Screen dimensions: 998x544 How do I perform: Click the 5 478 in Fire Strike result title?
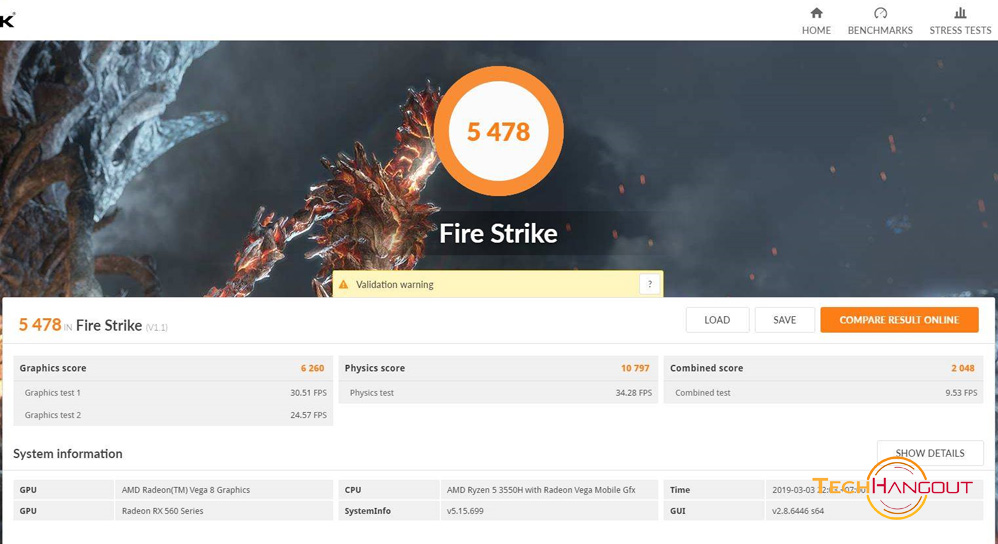[x=93, y=325]
